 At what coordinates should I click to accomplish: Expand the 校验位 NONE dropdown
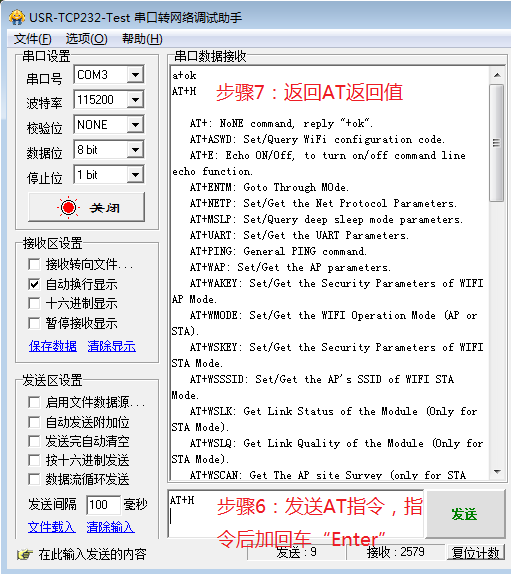135,125
